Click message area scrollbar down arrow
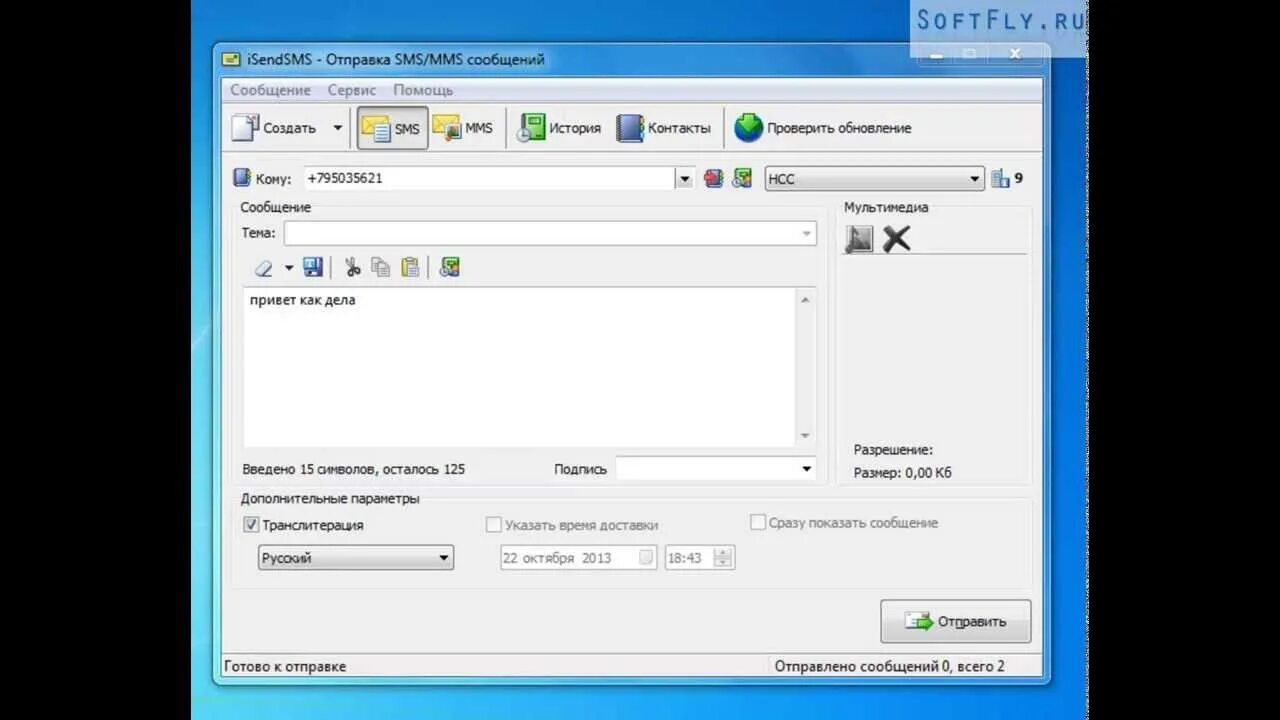 (x=806, y=436)
